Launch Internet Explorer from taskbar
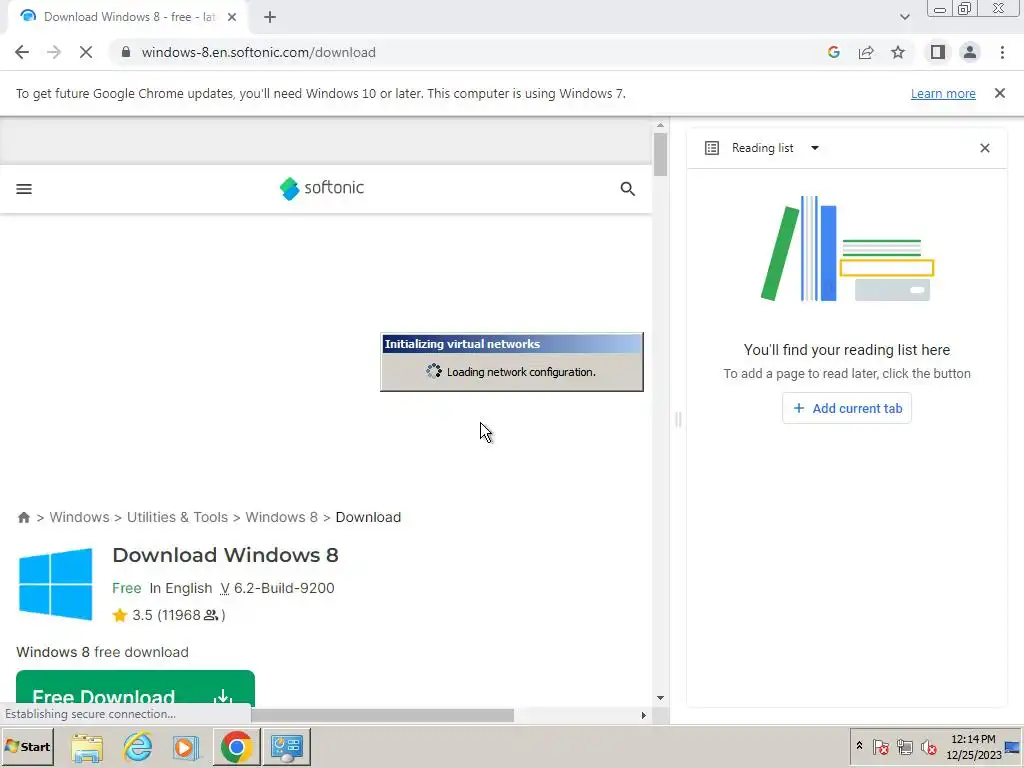The image size is (1024, 768). (x=138, y=747)
